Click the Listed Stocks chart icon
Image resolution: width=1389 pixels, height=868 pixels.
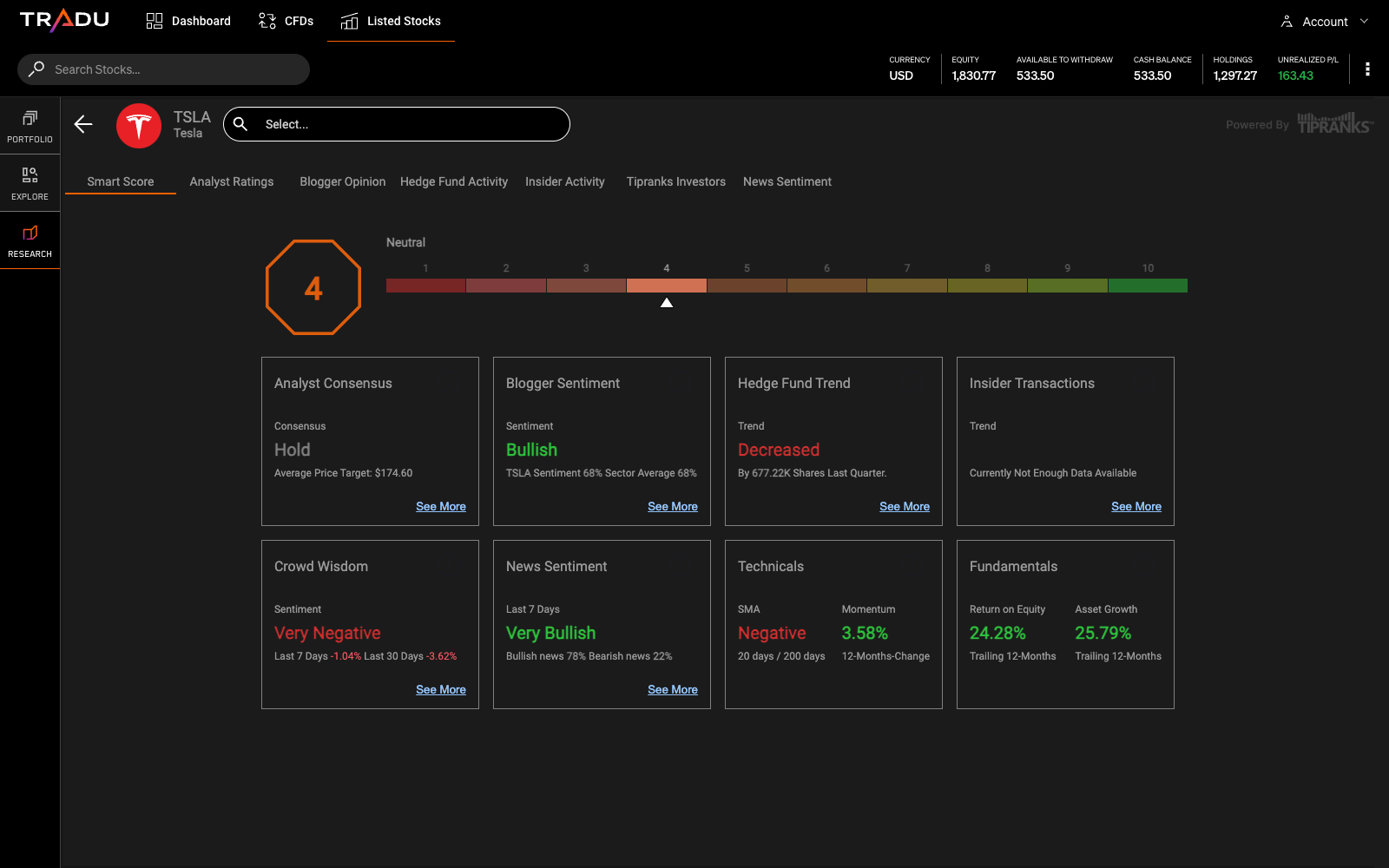click(x=350, y=21)
